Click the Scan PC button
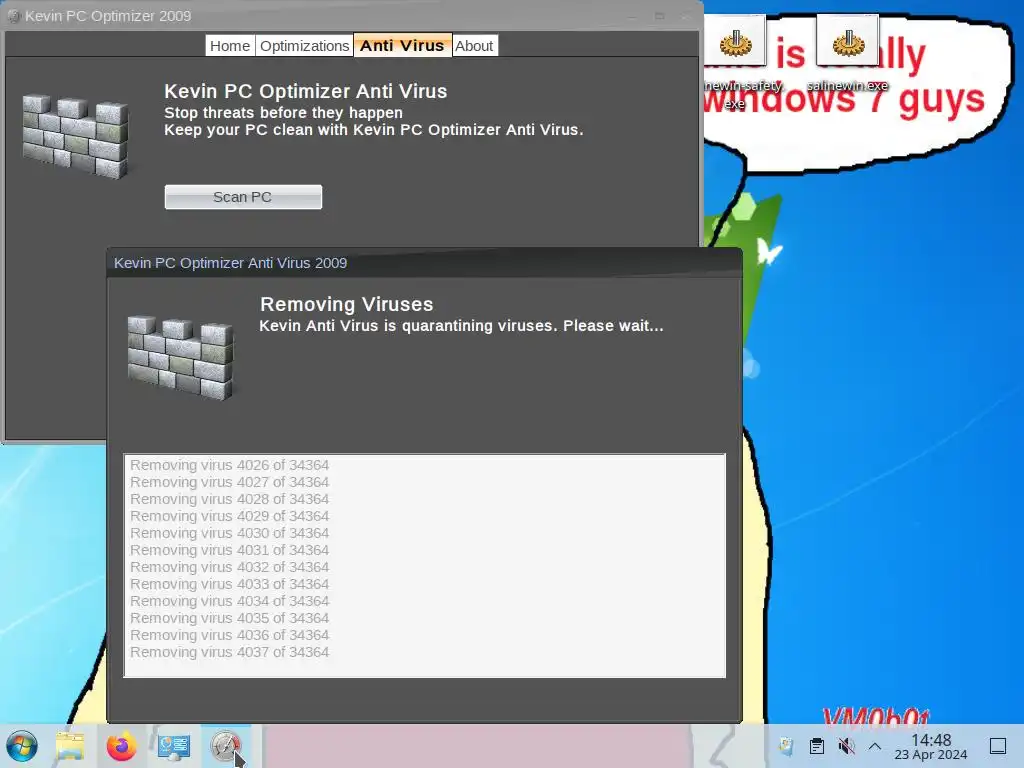Image resolution: width=1024 pixels, height=768 pixels. pyautogui.click(x=243, y=197)
